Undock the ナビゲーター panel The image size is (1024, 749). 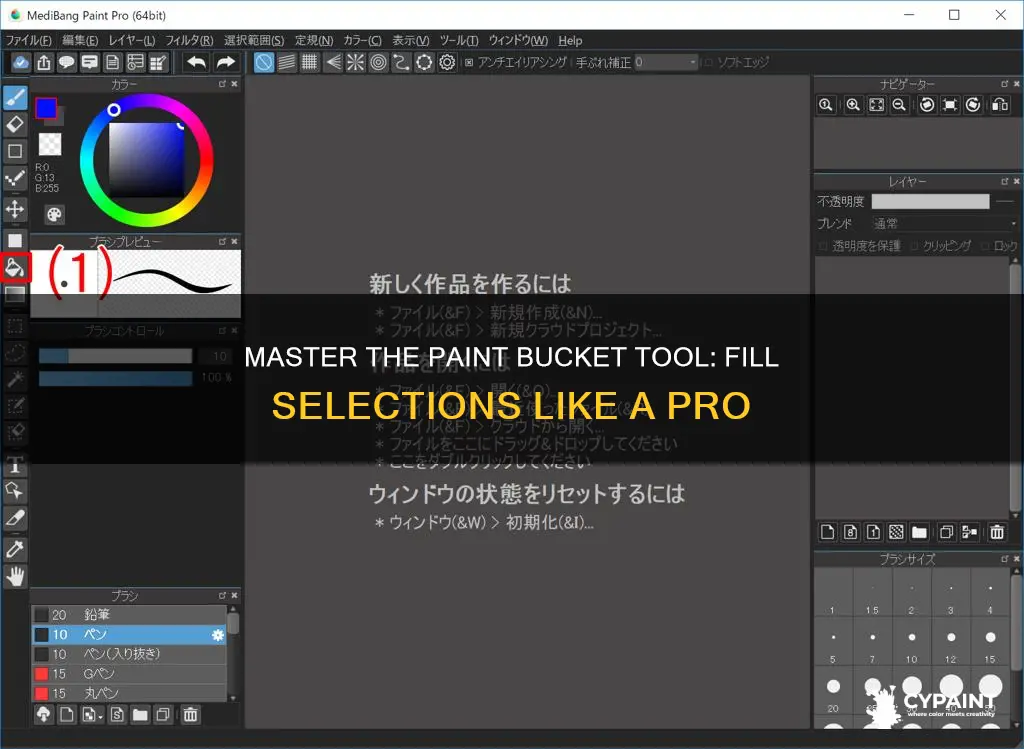click(1004, 84)
